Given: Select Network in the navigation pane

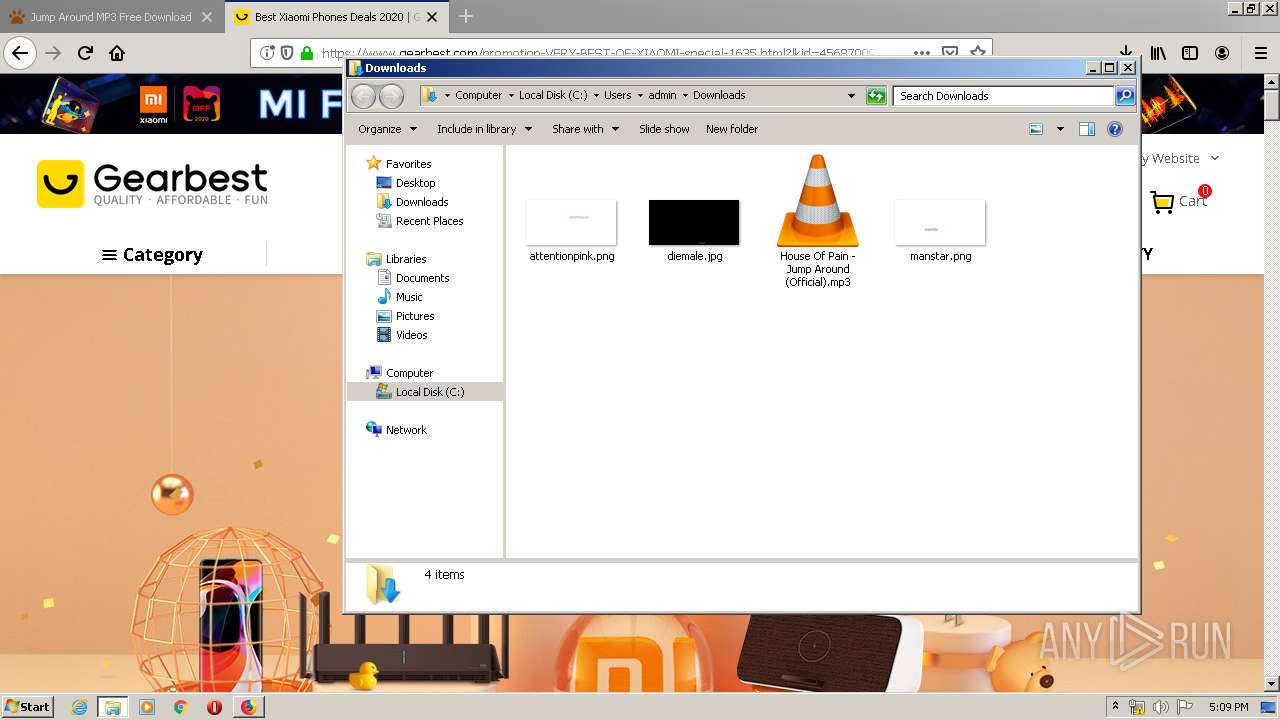Looking at the screenshot, I should (x=406, y=430).
